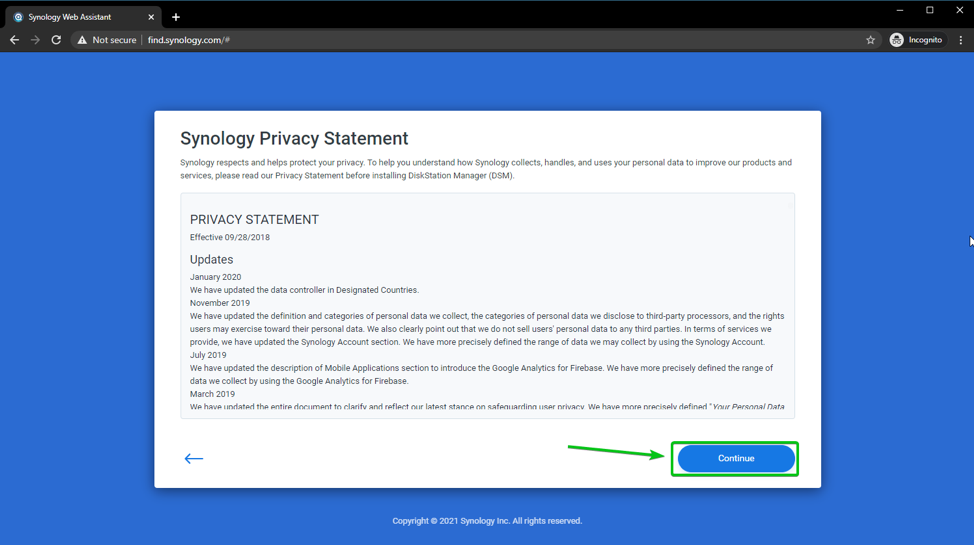Close the browser window
Screen dimensions: 974x545
[x=959, y=10]
